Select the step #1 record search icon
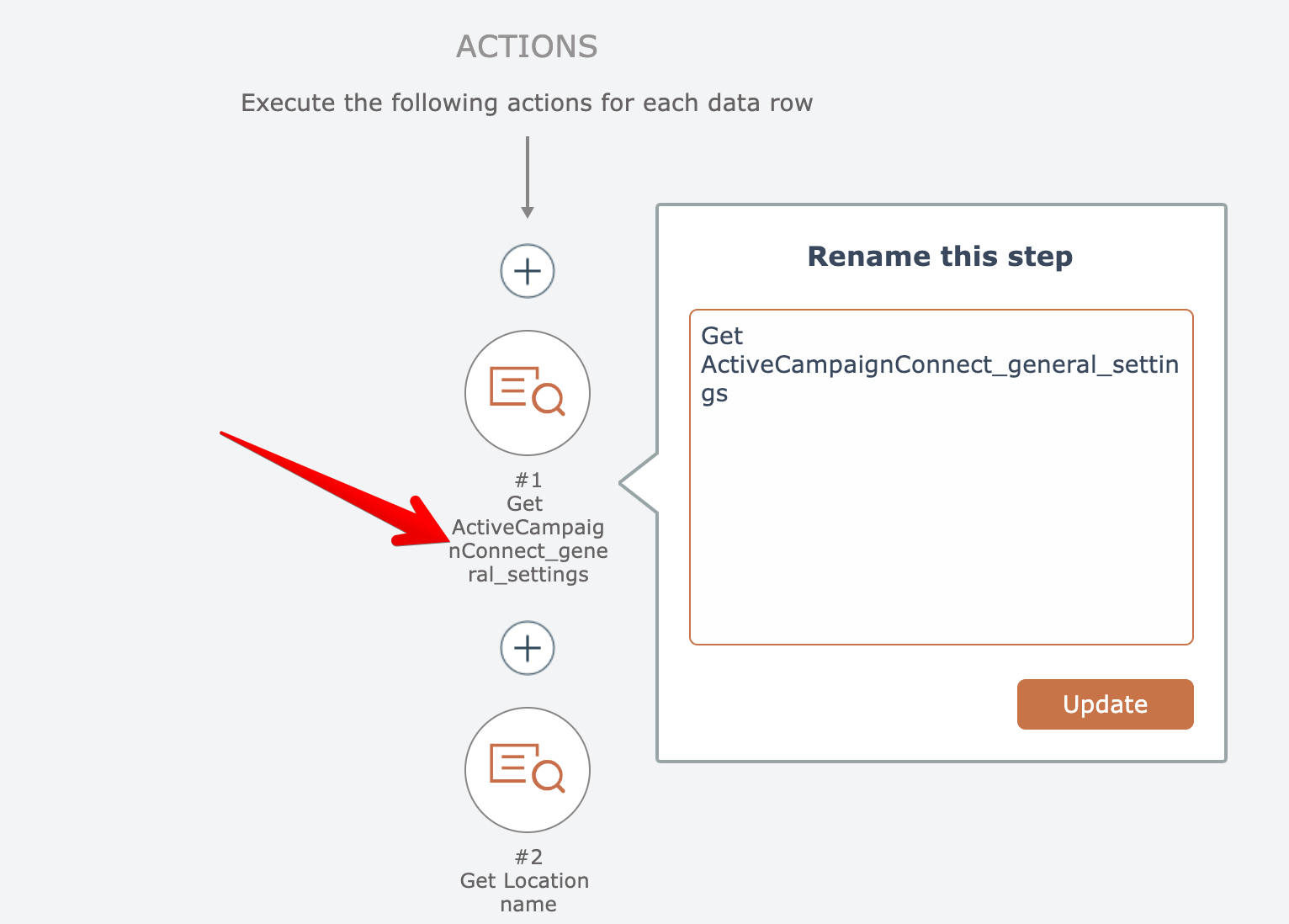 528,393
